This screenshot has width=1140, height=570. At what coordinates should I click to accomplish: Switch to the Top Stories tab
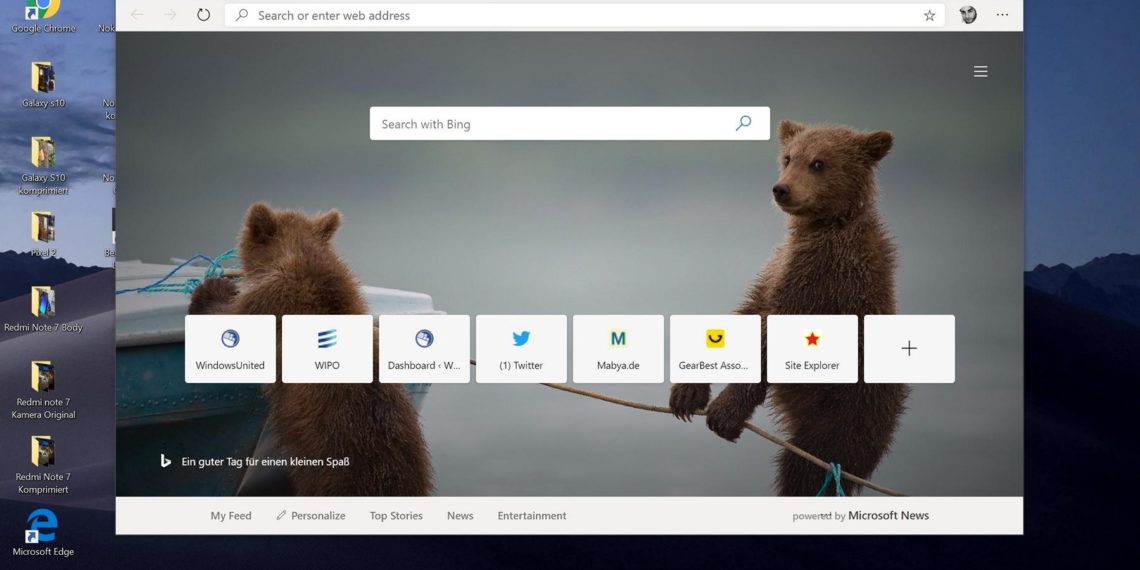click(396, 516)
